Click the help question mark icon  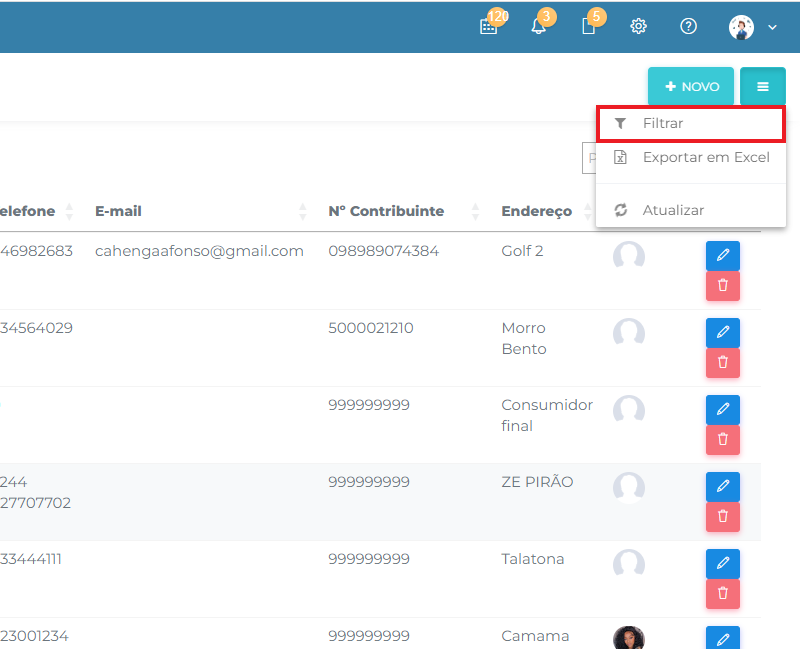coord(688,27)
